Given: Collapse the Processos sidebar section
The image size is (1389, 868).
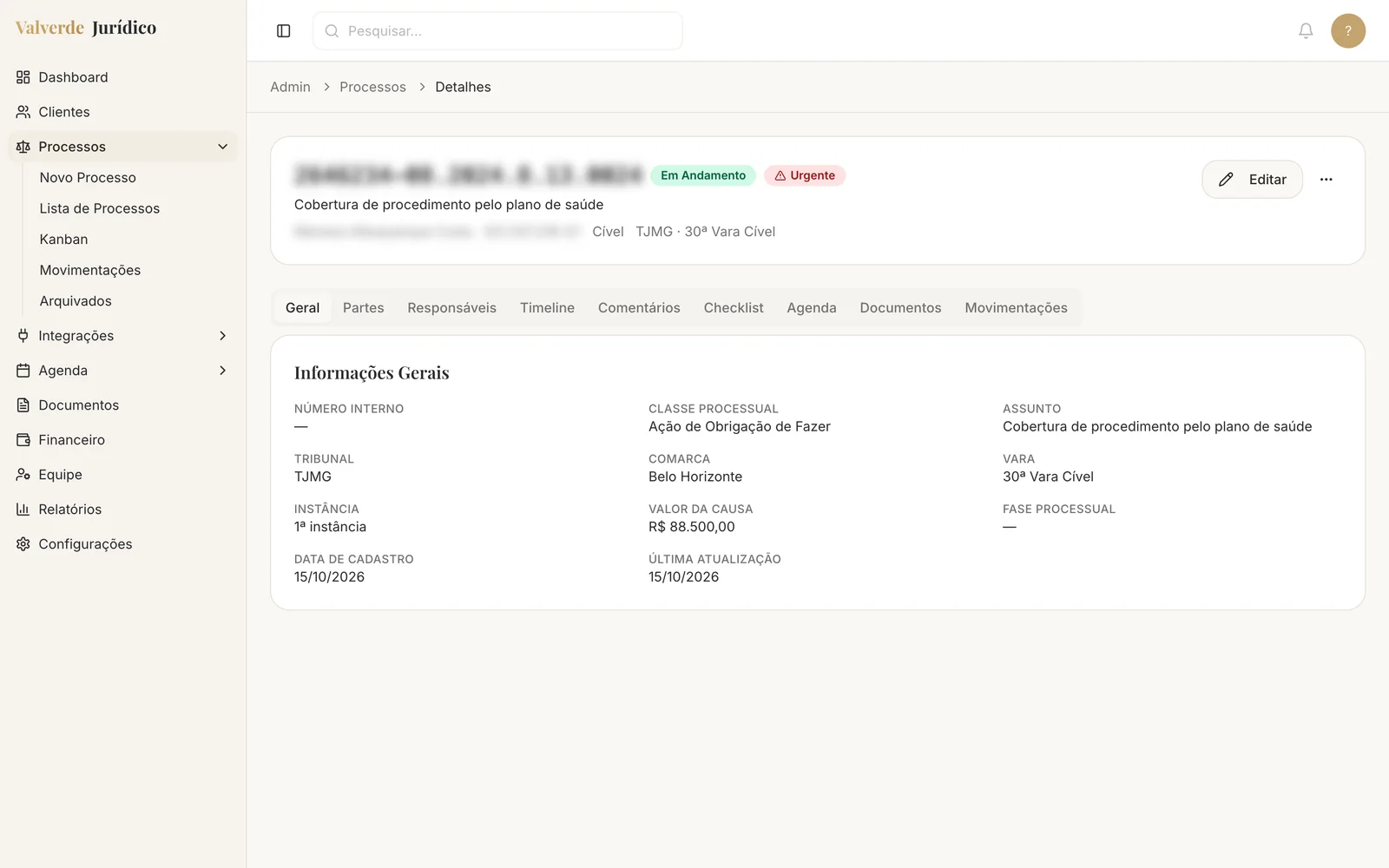Looking at the screenshot, I should click(x=222, y=147).
